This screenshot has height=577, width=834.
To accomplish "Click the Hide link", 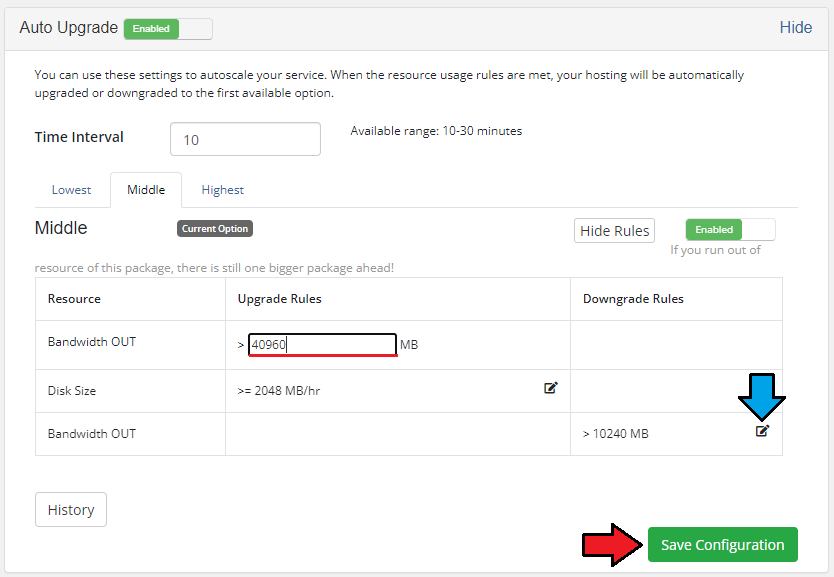I will pyautogui.click(x=796, y=28).
